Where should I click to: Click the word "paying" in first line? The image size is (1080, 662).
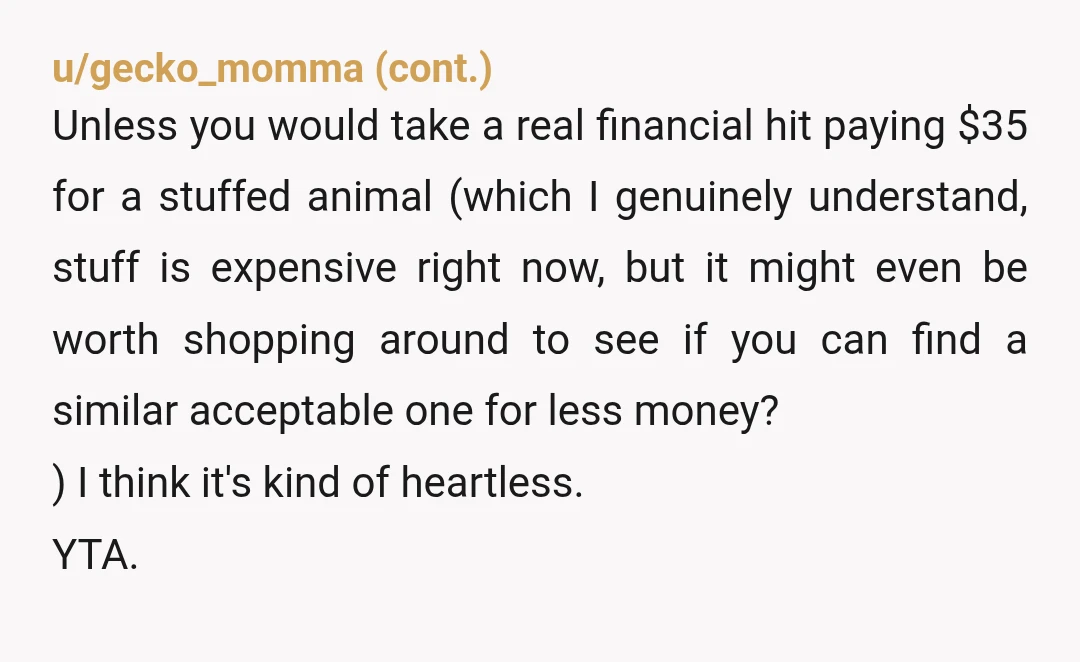[x=884, y=127]
